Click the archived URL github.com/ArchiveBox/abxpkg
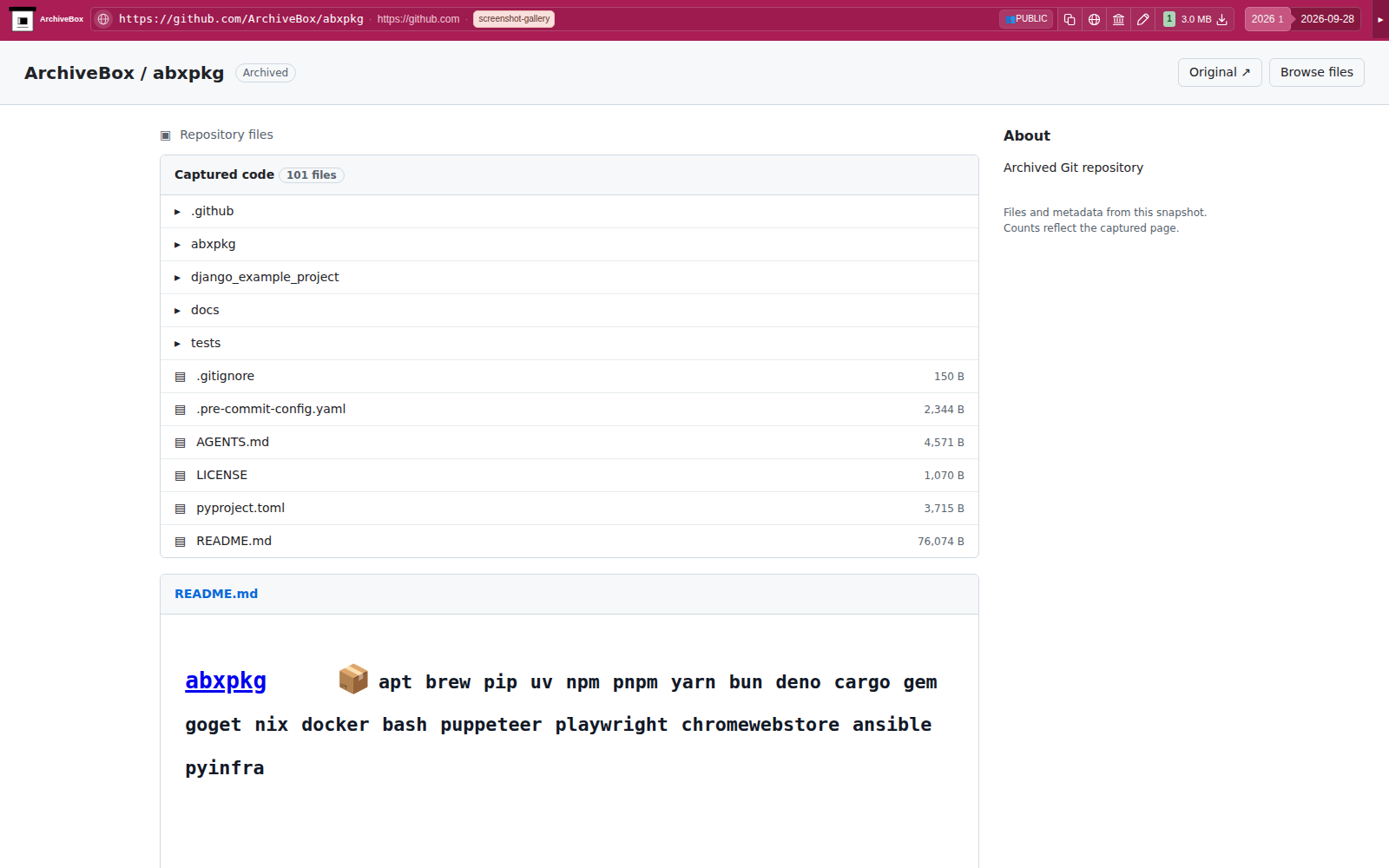The height and width of the screenshot is (868, 1389). click(241, 19)
